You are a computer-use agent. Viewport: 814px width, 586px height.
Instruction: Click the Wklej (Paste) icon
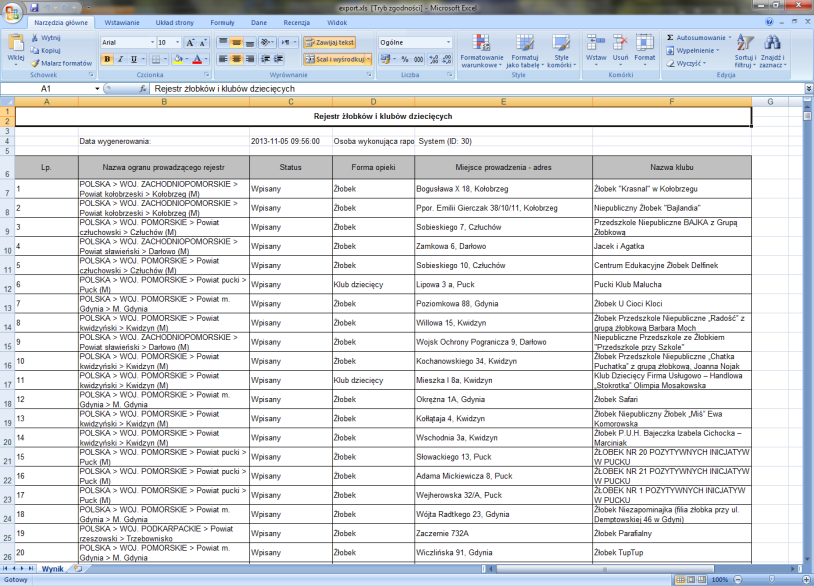tap(16, 44)
